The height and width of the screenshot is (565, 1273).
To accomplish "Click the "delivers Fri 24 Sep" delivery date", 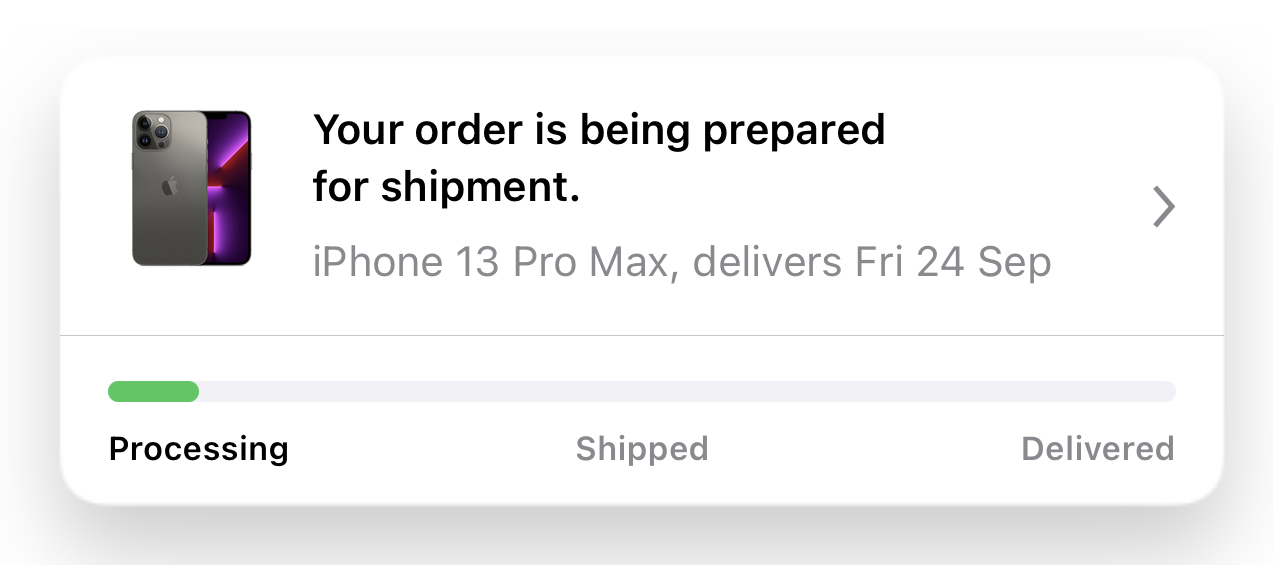I will click(x=871, y=263).
